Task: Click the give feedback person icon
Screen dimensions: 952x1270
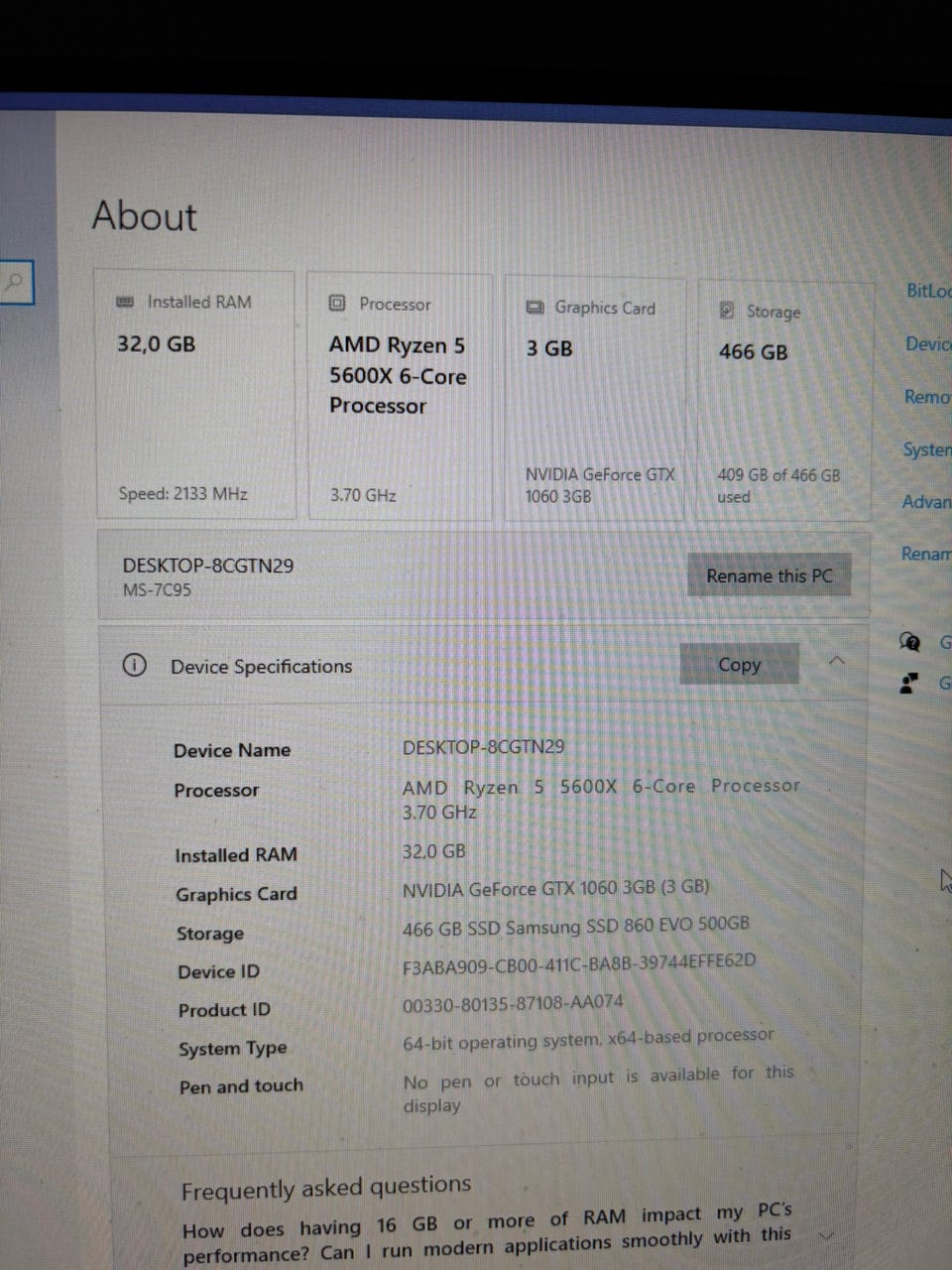Action: click(908, 684)
